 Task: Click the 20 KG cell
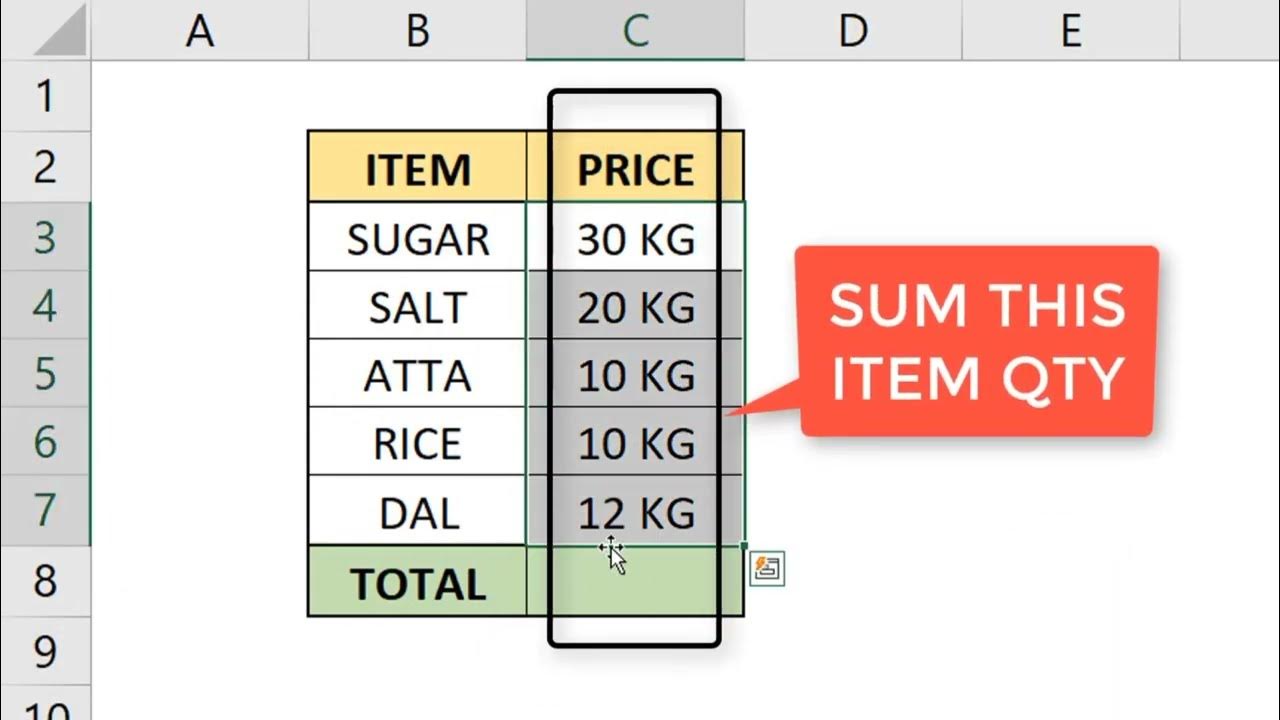pyautogui.click(x=635, y=306)
